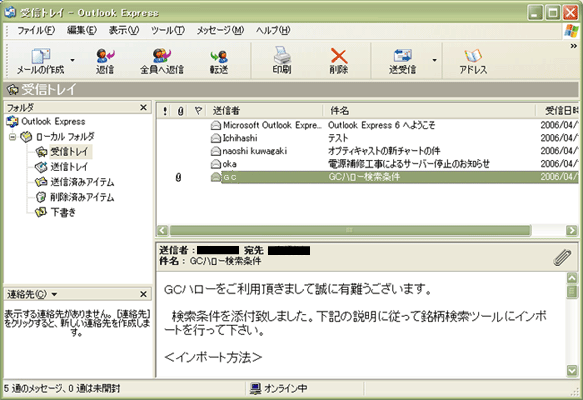Click the subject テスト
The width and height of the screenshot is (583, 400).
coord(338,138)
